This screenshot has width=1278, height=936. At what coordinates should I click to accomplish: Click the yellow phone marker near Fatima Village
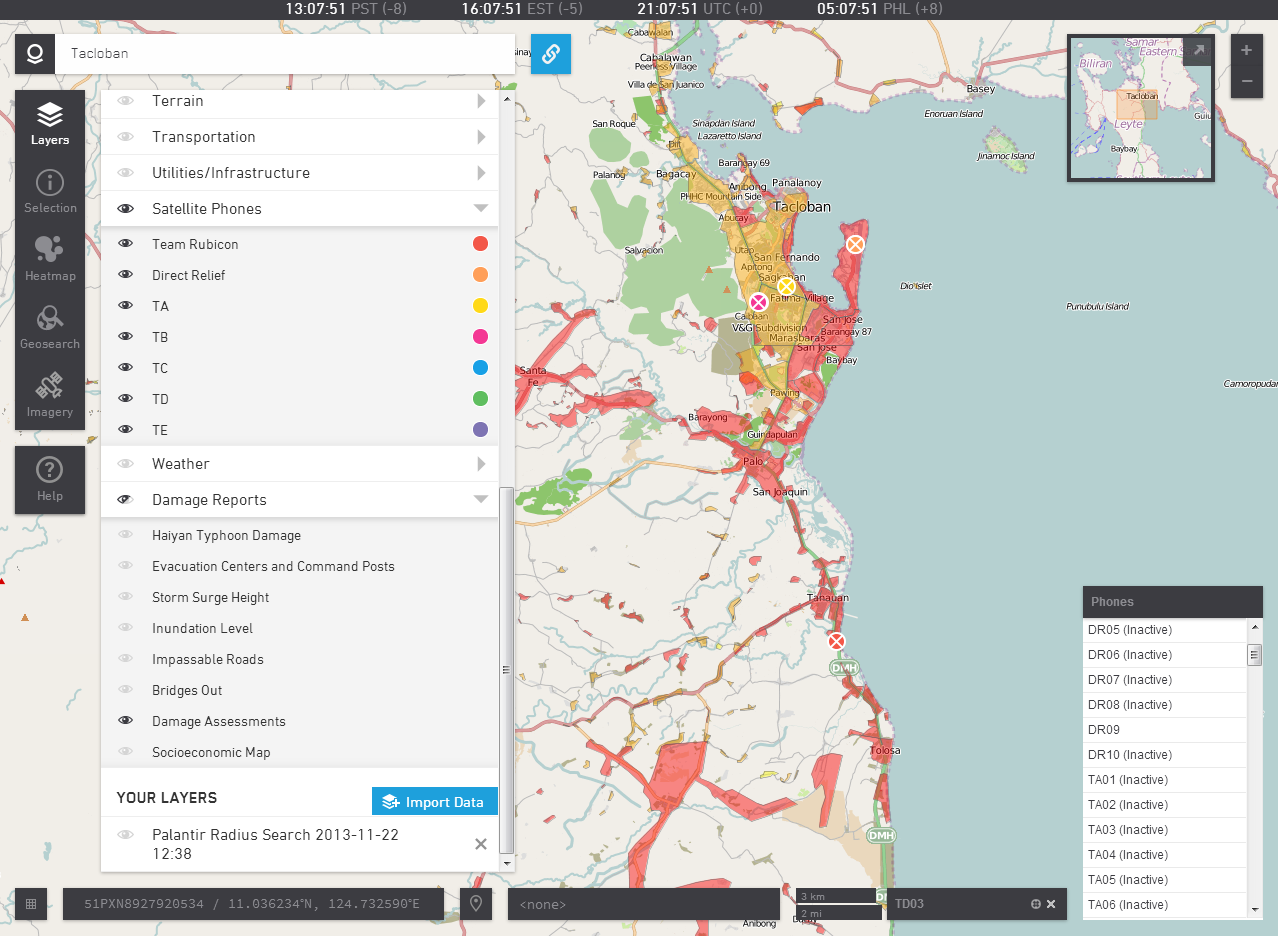point(786,287)
